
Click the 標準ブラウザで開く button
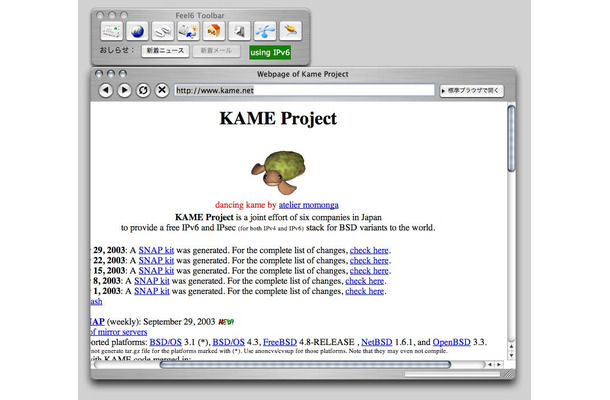pyautogui.click(x=472, y=91)
